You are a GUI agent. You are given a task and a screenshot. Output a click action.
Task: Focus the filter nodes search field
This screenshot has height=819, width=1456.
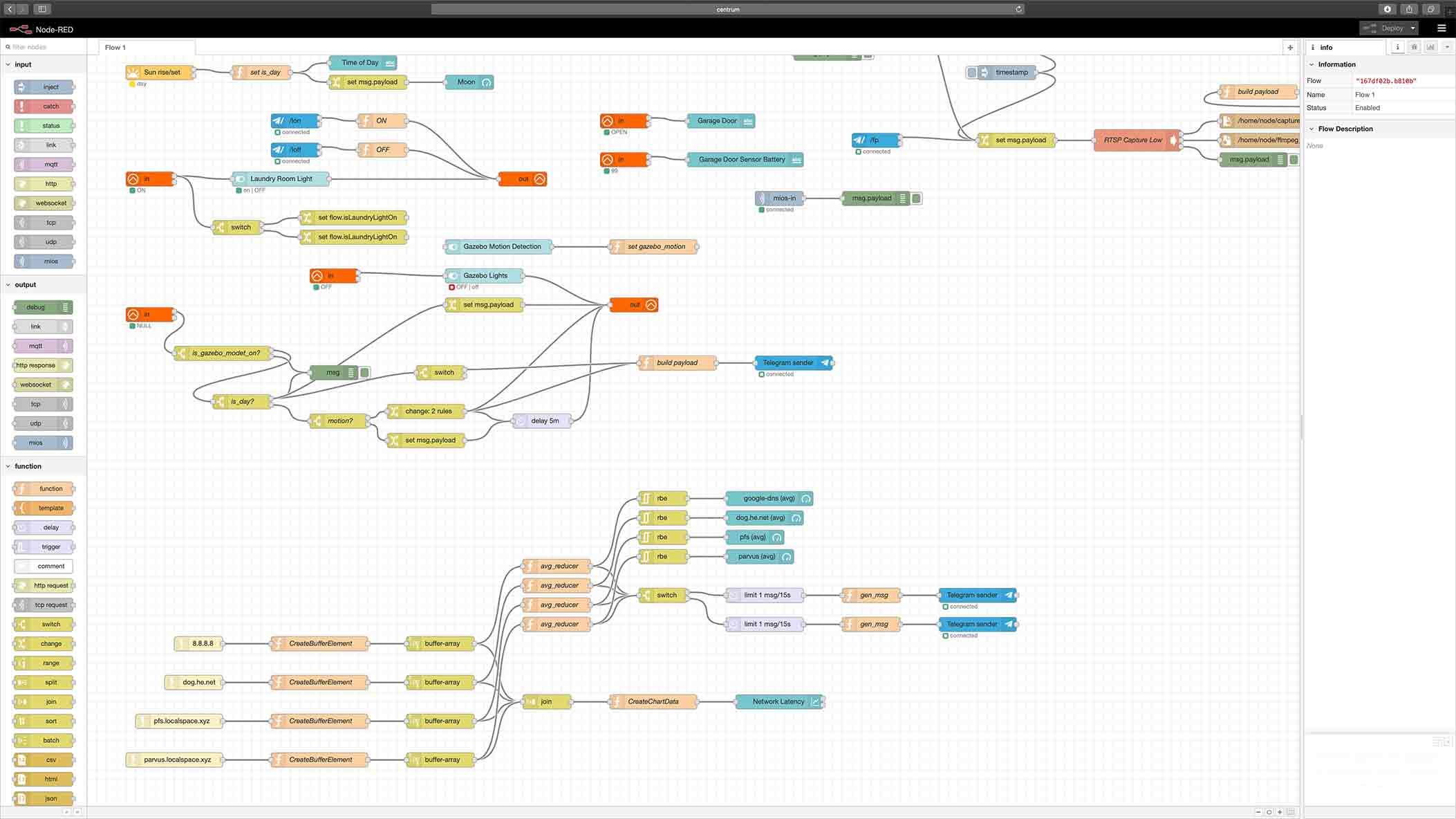click(44, 47)
